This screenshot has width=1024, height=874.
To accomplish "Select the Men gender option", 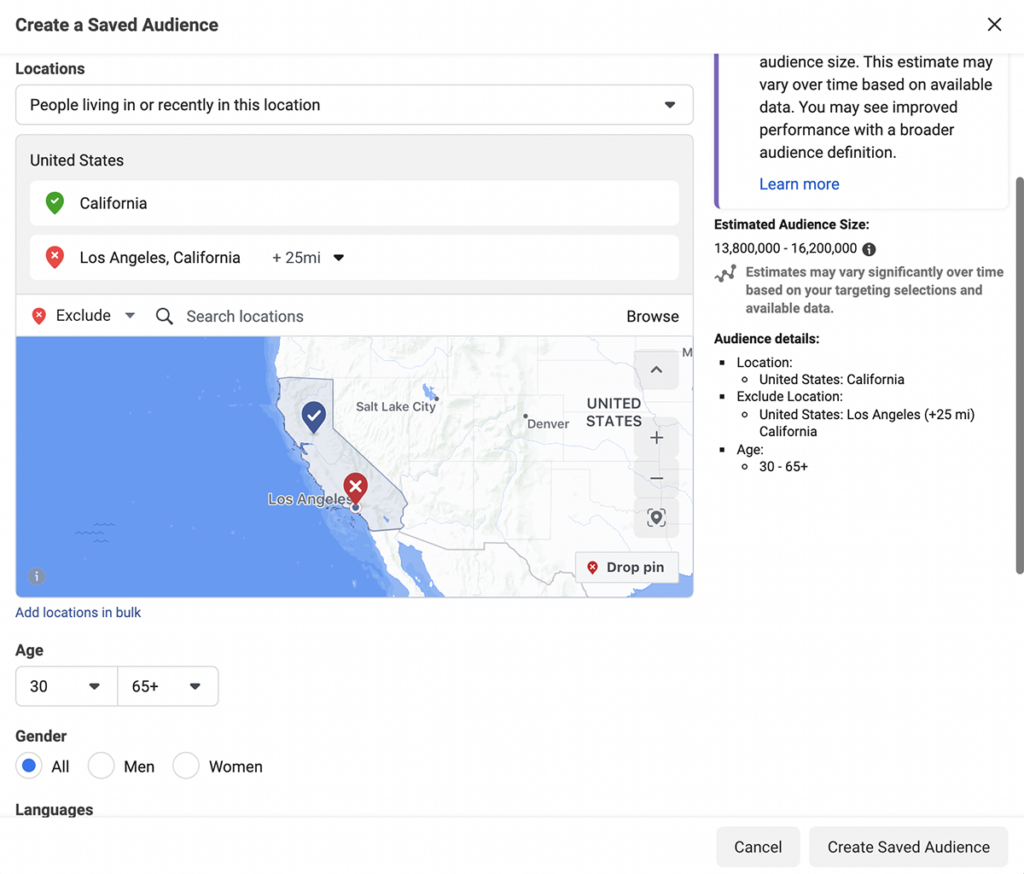I will (101, 765).
